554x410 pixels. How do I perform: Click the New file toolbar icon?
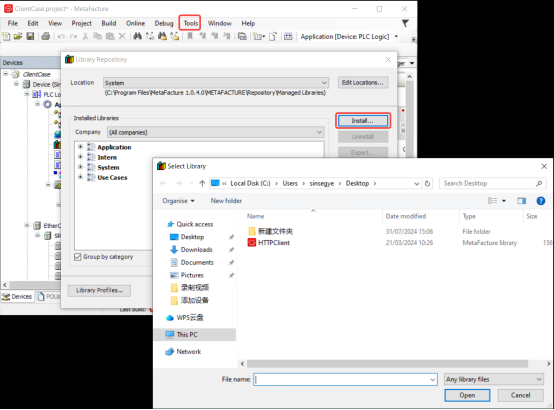click(6, 36)
